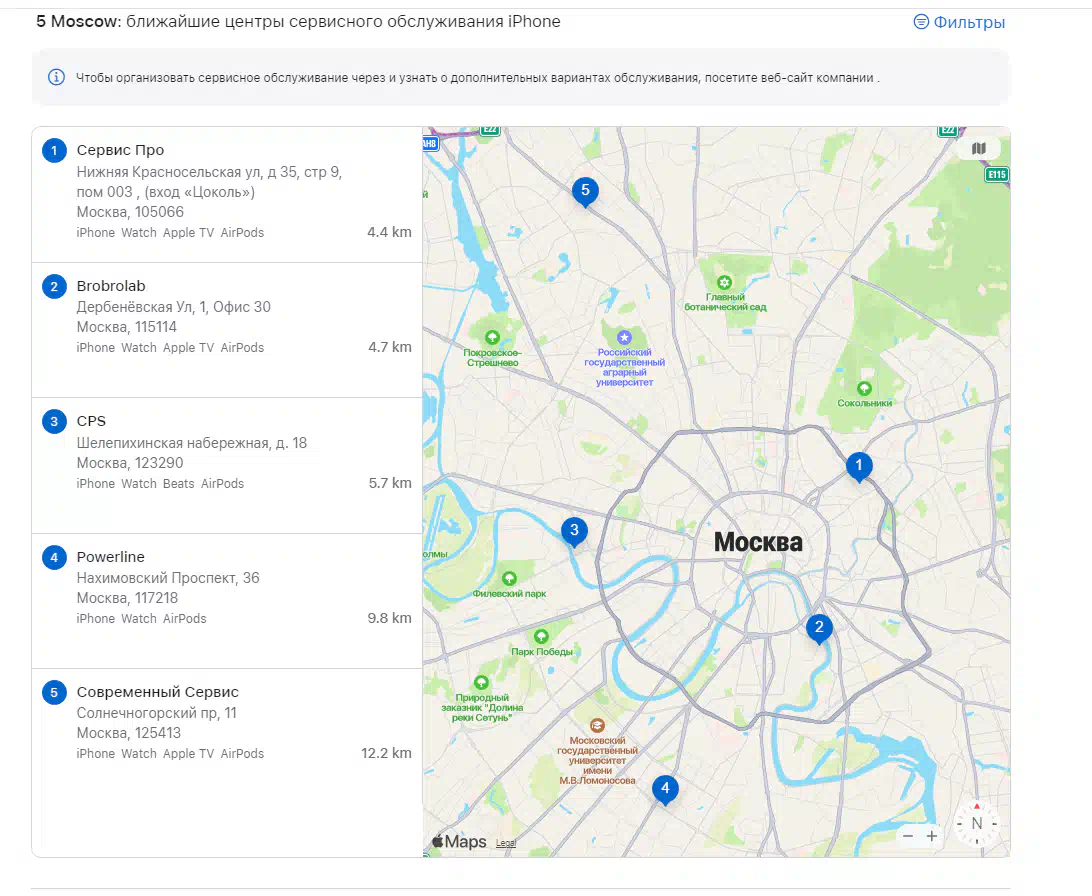1092x896 pixels.
Task: Click the E115 road shield on map
Action: click(997, 175)
